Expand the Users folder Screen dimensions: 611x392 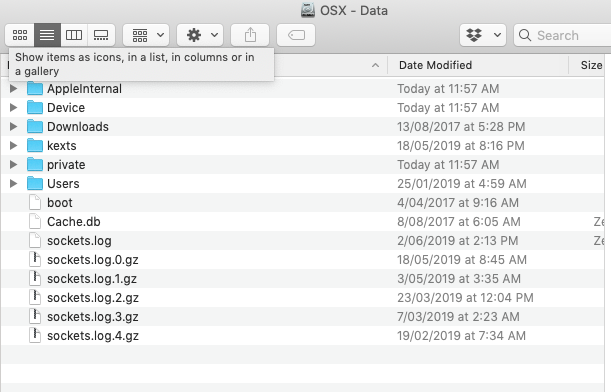(x=13, y=184)
